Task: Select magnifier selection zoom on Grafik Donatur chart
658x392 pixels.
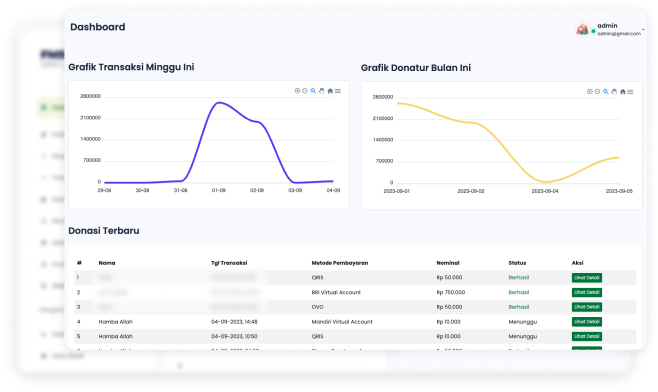Action: coord(606,91)
